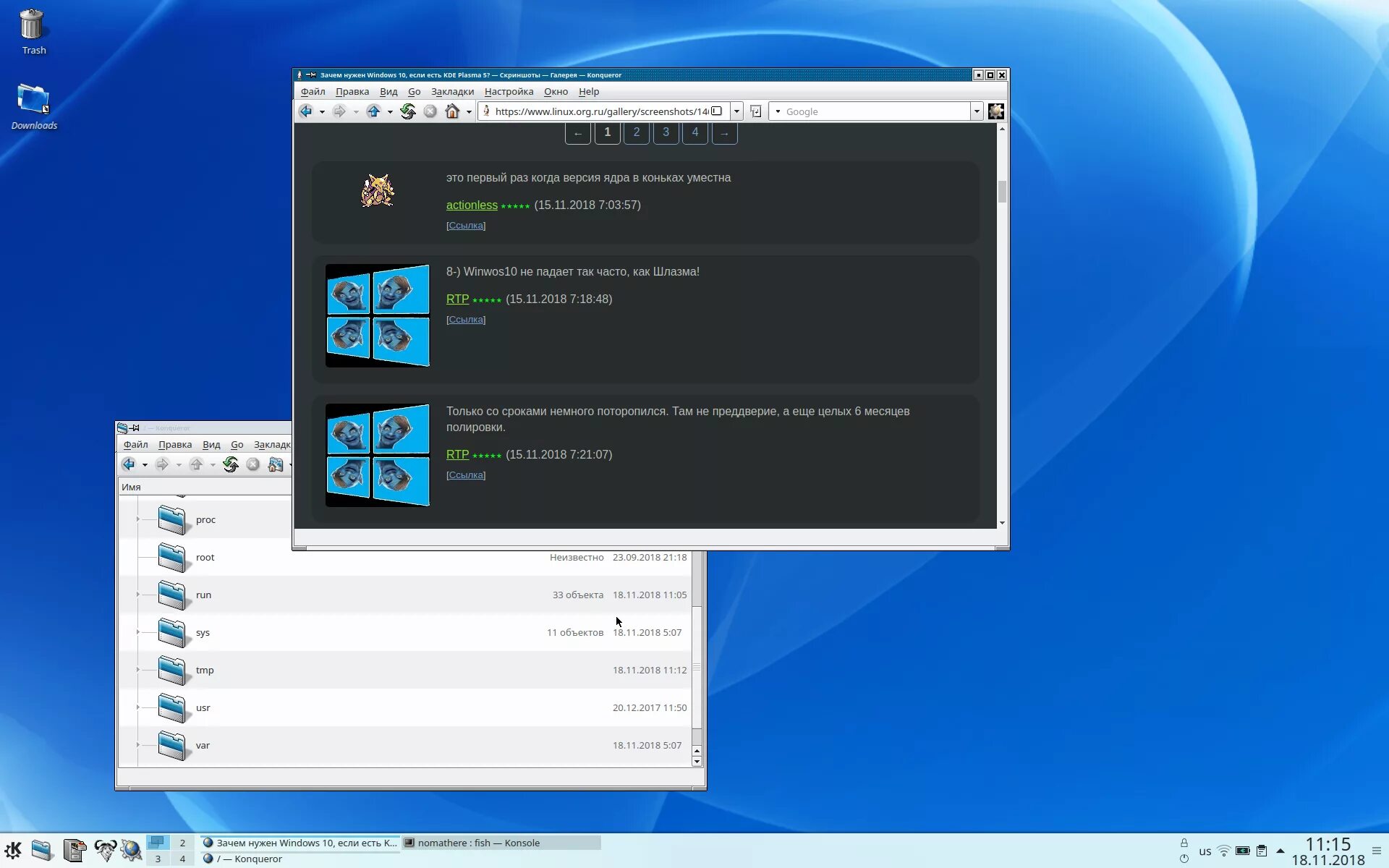
Task: Click Back arrow in front Konqueror toolbar
Action: point(305,111)
